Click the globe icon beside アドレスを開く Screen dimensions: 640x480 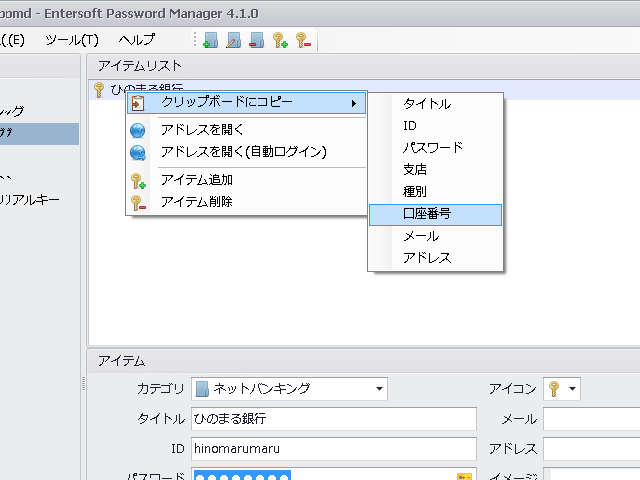(x=138, y=131)
